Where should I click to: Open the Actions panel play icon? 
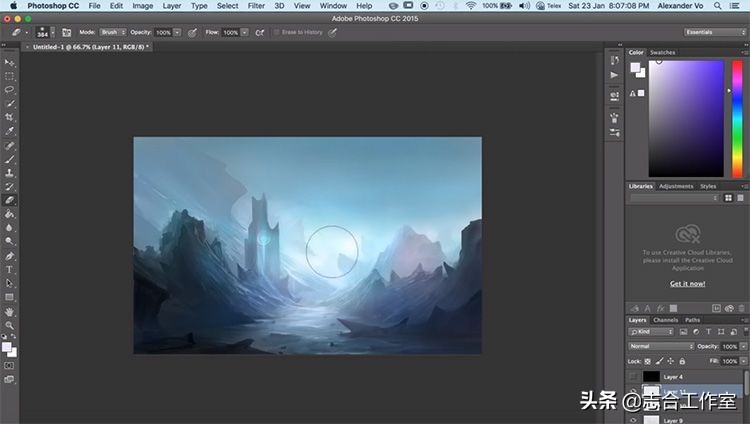(615, 75)
